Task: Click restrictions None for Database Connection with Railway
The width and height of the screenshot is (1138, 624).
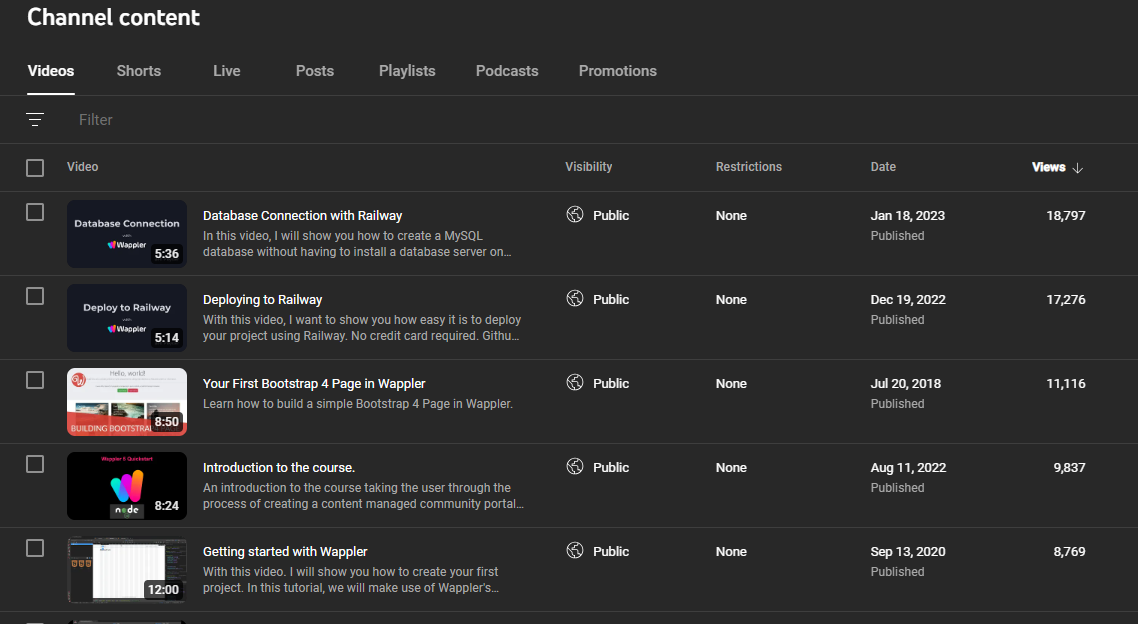Action: (x=731, y=215)
